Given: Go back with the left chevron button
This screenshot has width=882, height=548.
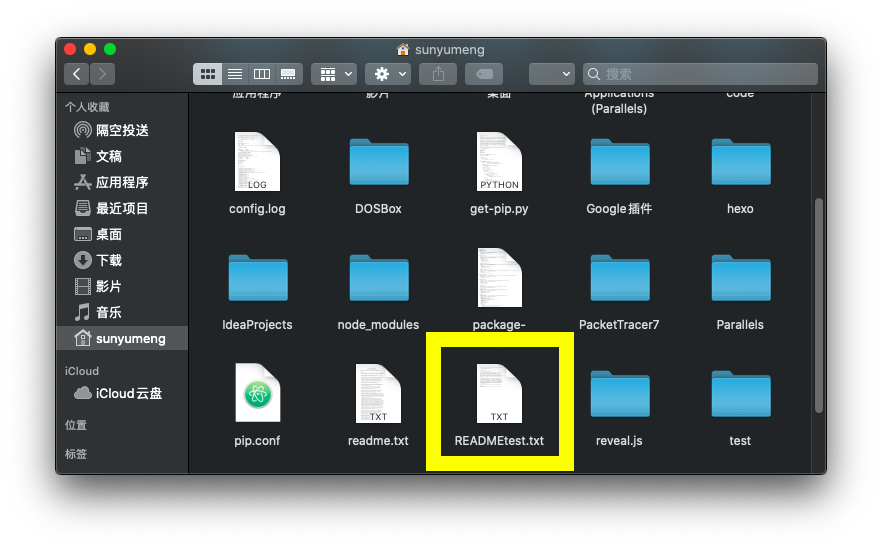Looking at the screenshot, I should click(76, 74).
